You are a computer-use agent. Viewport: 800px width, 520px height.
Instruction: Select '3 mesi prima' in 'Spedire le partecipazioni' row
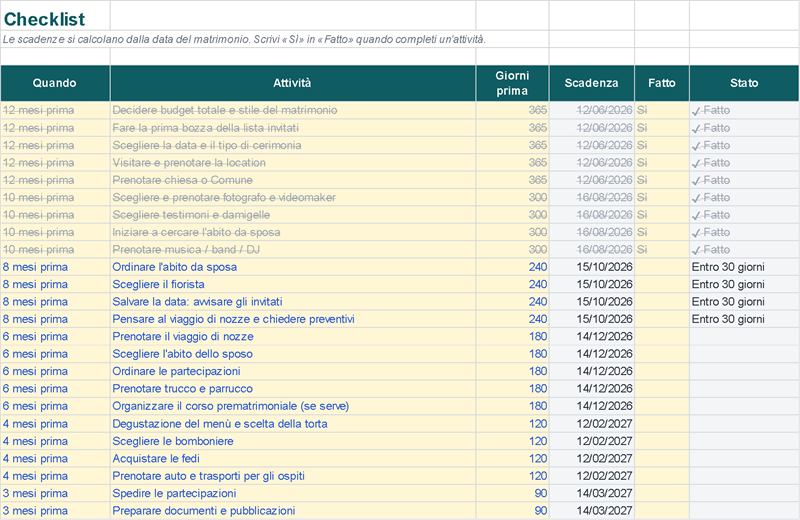coord(55,492)
